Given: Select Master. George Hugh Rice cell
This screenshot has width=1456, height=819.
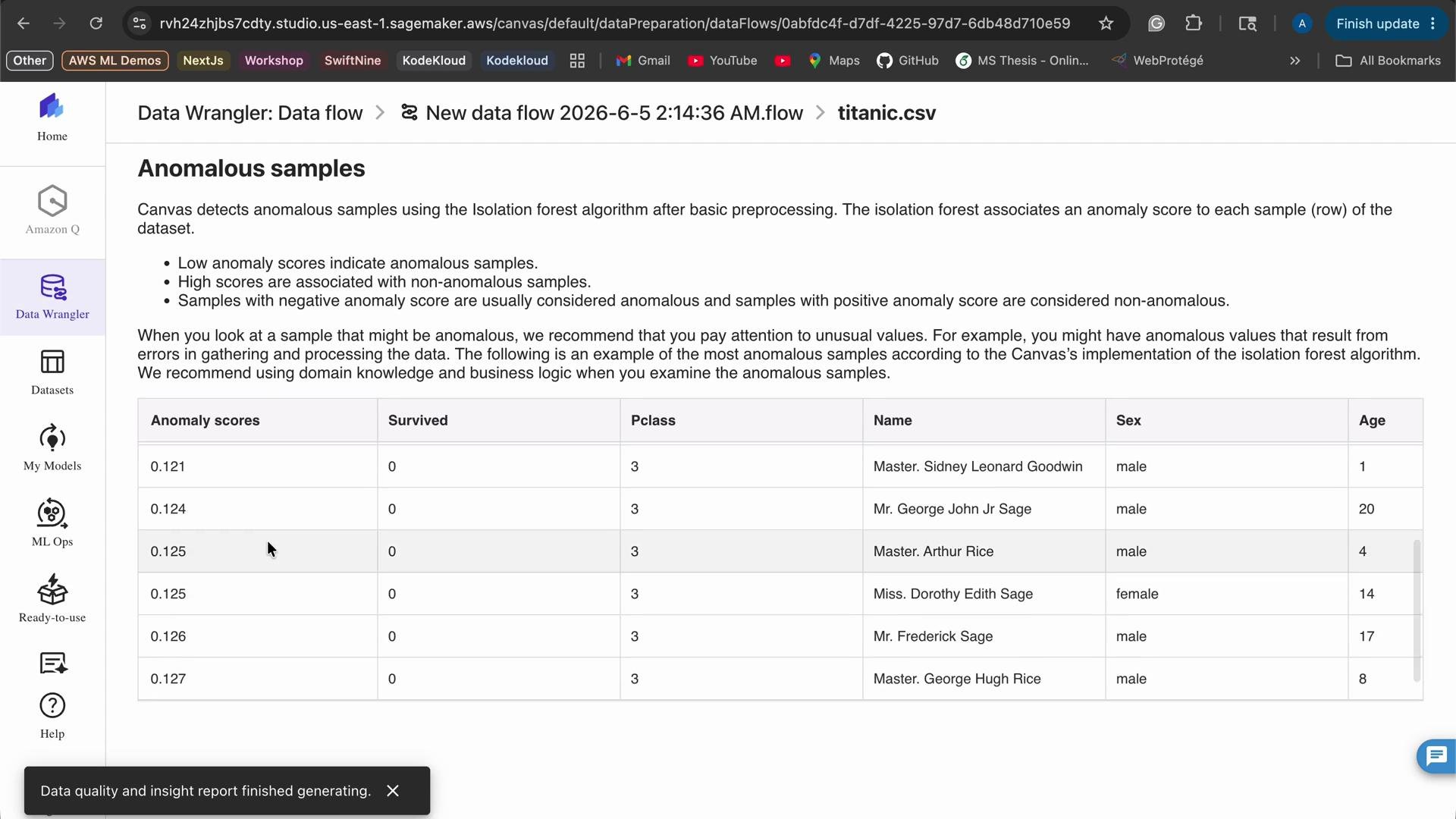Looking at the screenshot, I should coord(984,679).
